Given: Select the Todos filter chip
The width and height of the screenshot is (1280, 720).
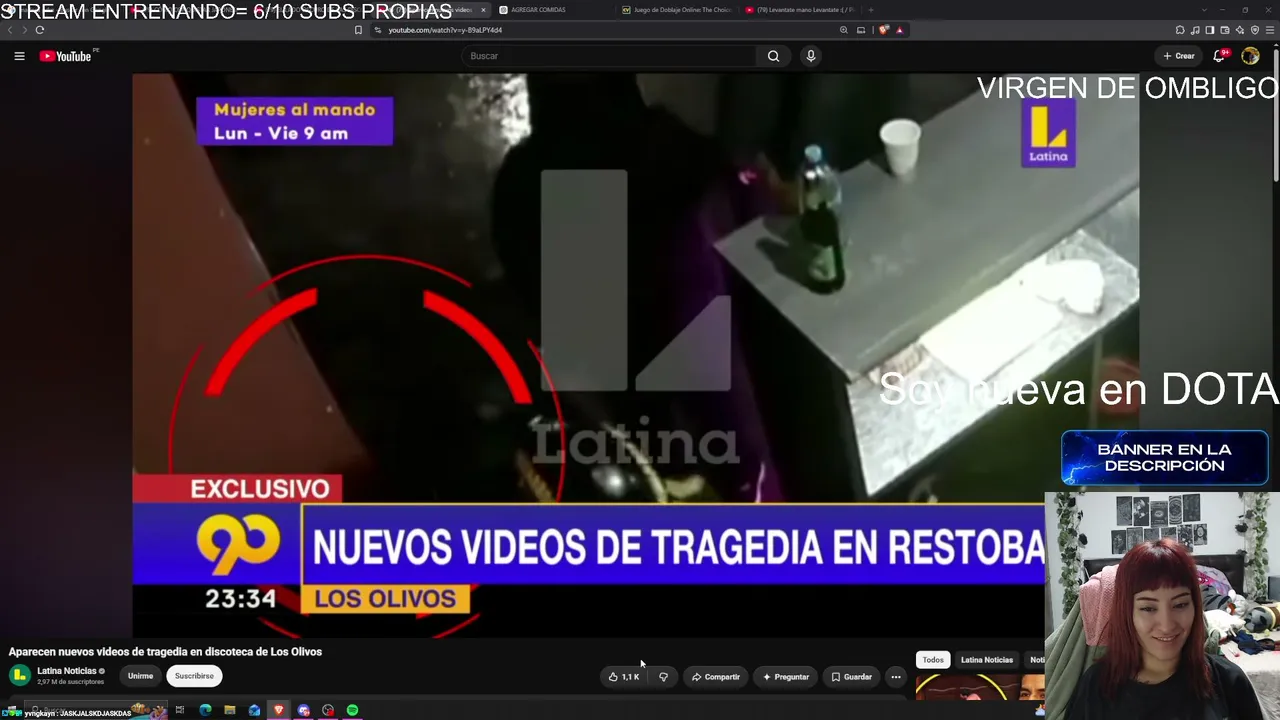Looking at the screenshot, I should [x=933, y=660].
